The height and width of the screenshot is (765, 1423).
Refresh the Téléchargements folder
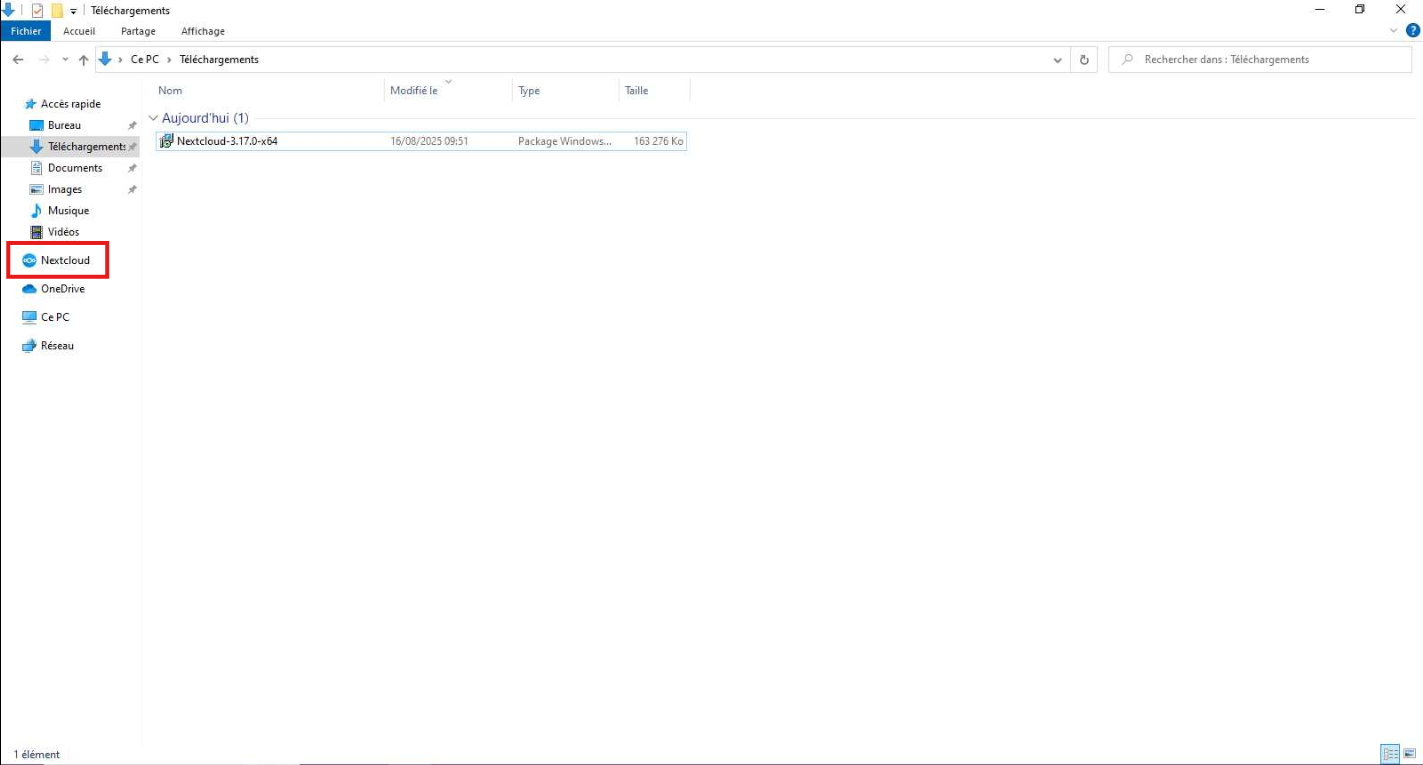[1084, 60]
